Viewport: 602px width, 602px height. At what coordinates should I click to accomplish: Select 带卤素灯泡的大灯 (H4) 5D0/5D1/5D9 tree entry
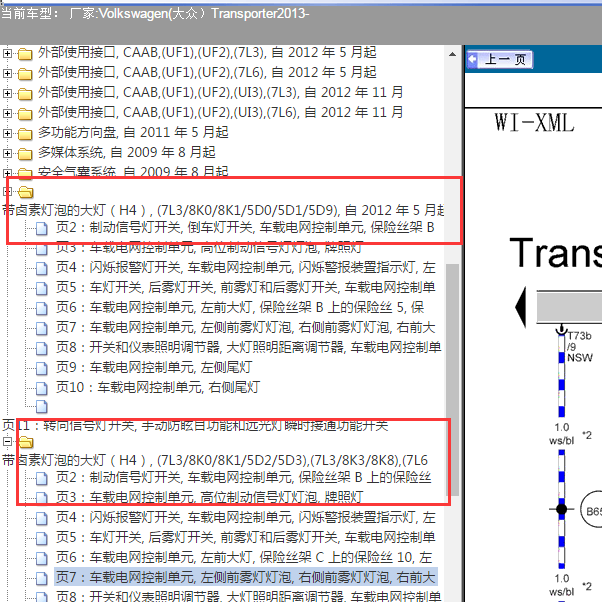(223, 210)
